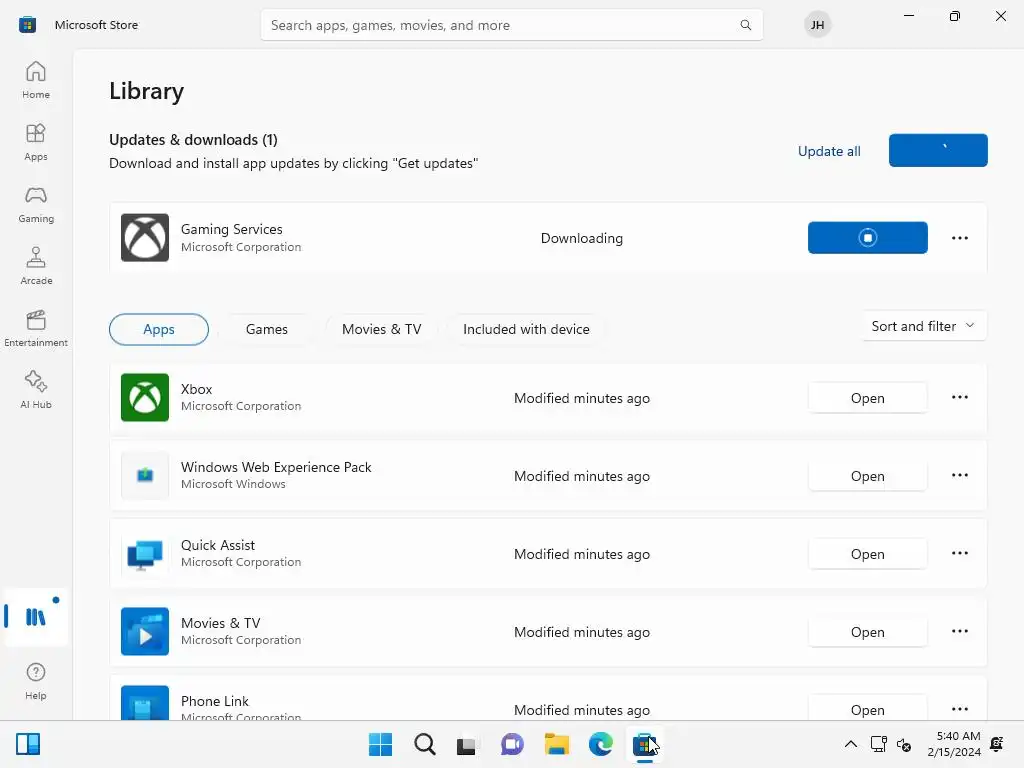Open Task View on the taskbar

coord(466,744)
